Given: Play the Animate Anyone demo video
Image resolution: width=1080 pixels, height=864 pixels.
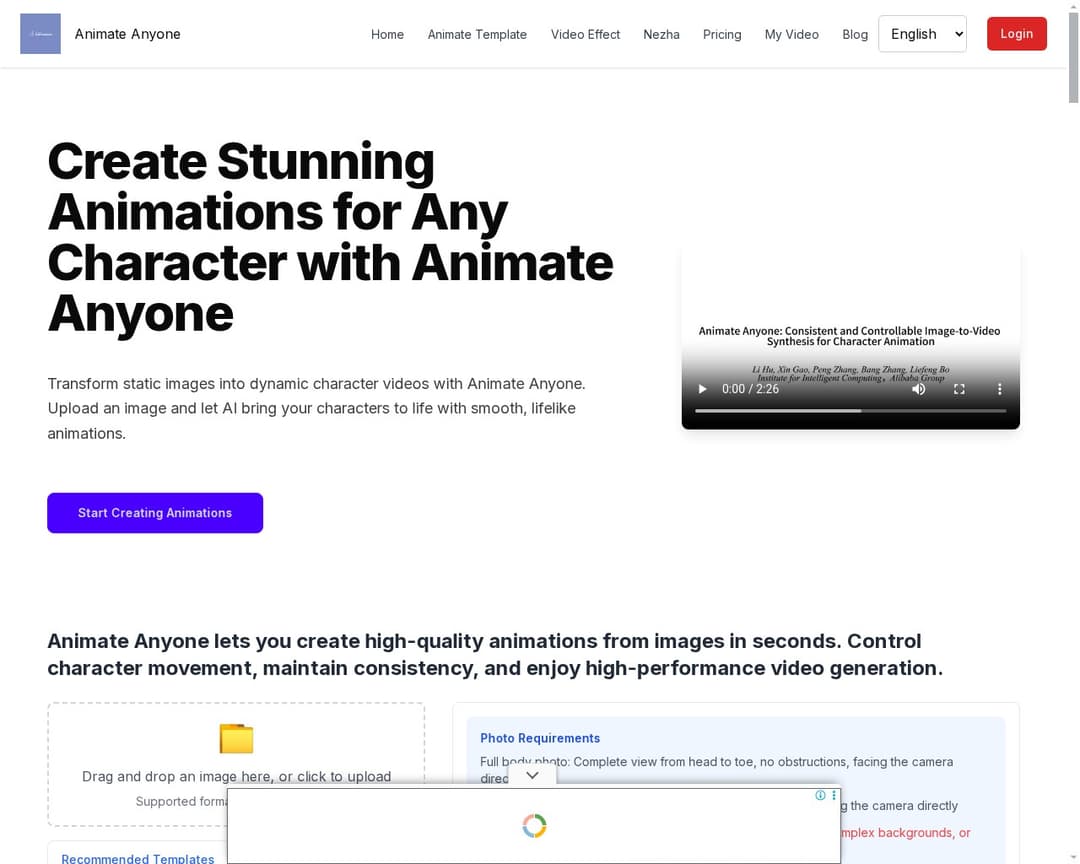Looking at the screenshot, I should [x=702, y=389].
